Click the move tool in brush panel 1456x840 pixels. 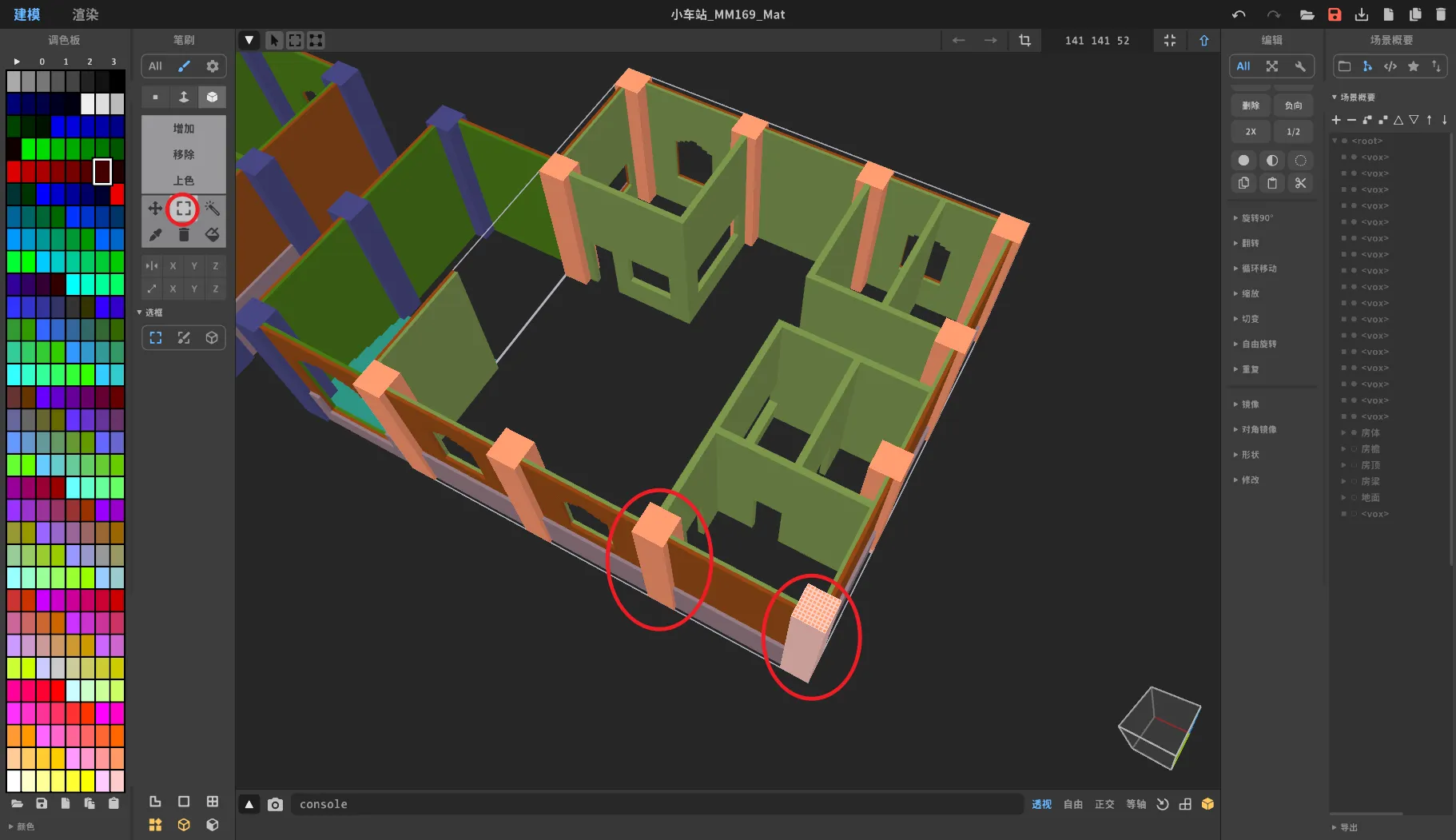point(155,209)
